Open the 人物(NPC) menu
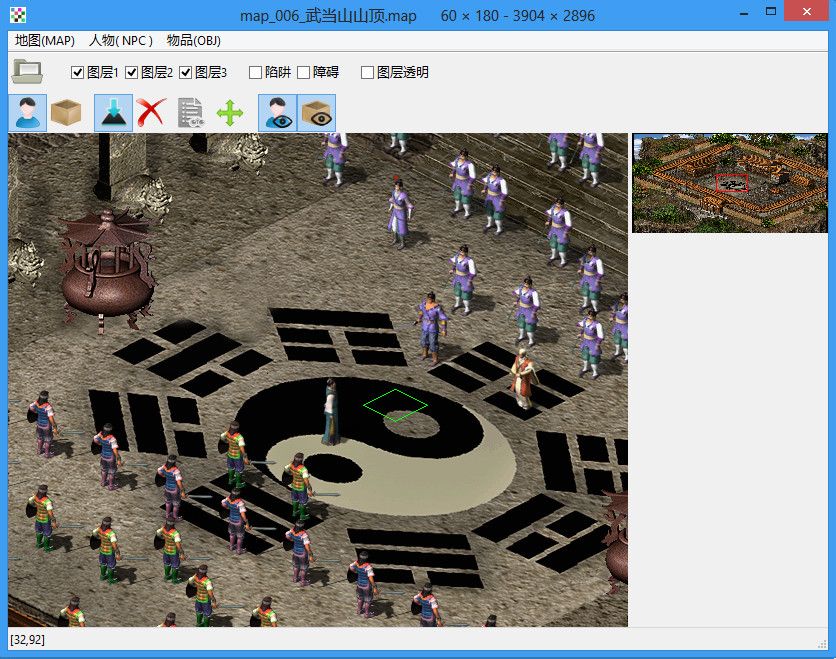The width and height of the screenshot is (836, 659). click(120, 41)
